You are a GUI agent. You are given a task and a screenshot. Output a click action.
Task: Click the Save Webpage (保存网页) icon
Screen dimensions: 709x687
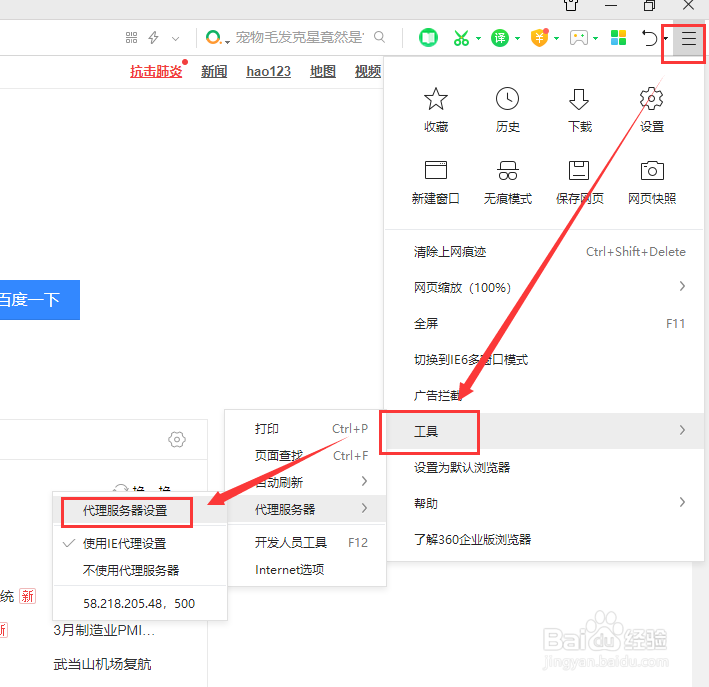coord(579,171)
